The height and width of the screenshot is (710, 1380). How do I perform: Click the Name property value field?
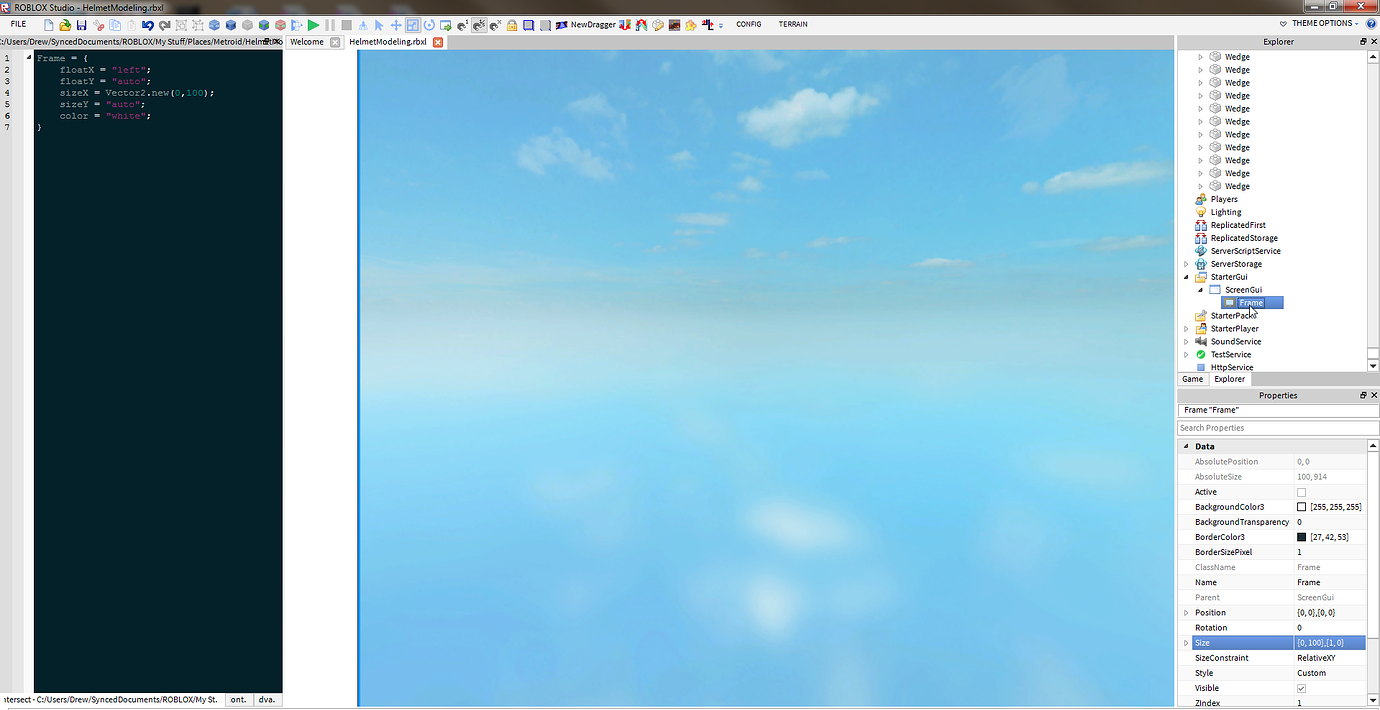click(1330, 582)
